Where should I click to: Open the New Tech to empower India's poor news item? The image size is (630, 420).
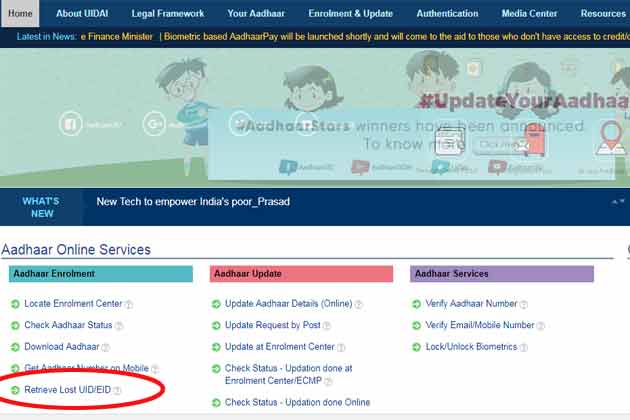pos(193,202)
